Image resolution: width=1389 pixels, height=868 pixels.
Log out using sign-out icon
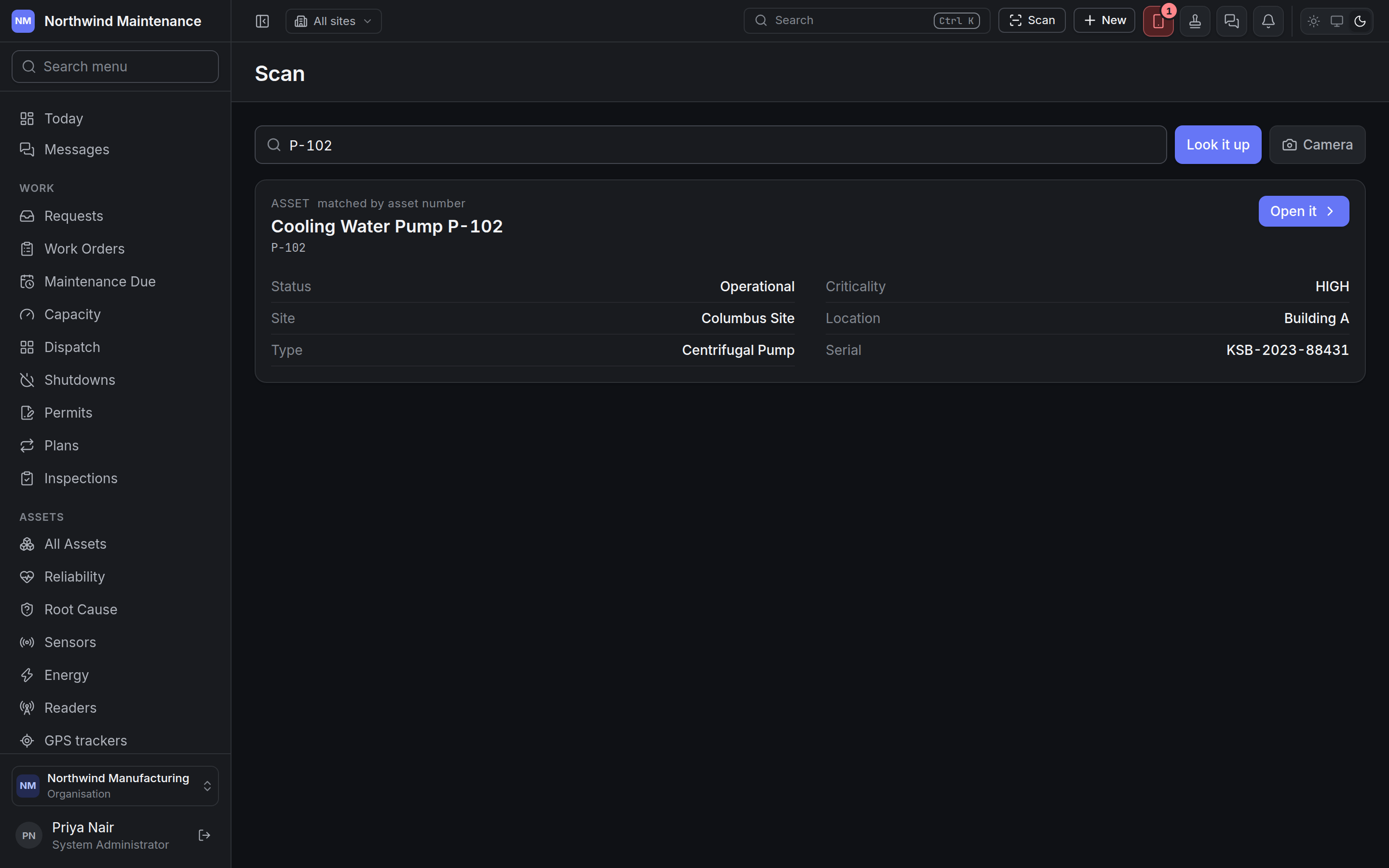tap(204, 835)
